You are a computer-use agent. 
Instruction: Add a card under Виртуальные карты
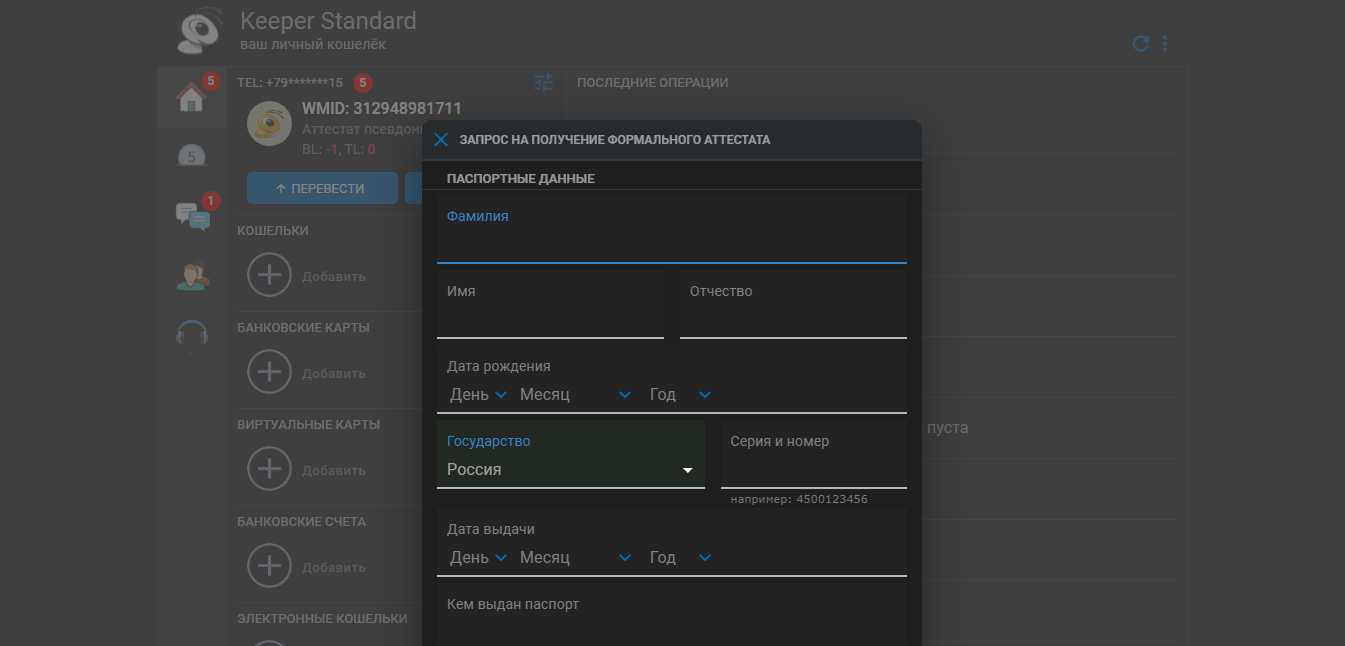[x=269, y=469]
